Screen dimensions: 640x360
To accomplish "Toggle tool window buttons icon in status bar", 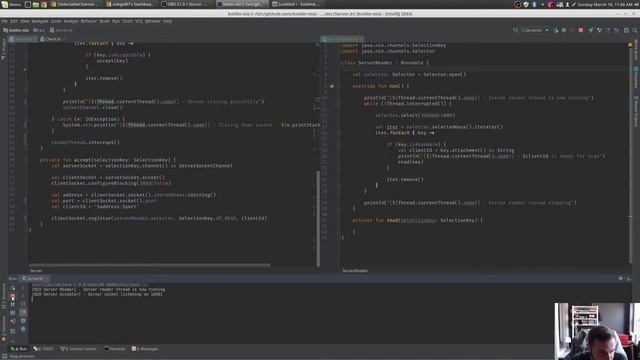I will pos(4,356).
